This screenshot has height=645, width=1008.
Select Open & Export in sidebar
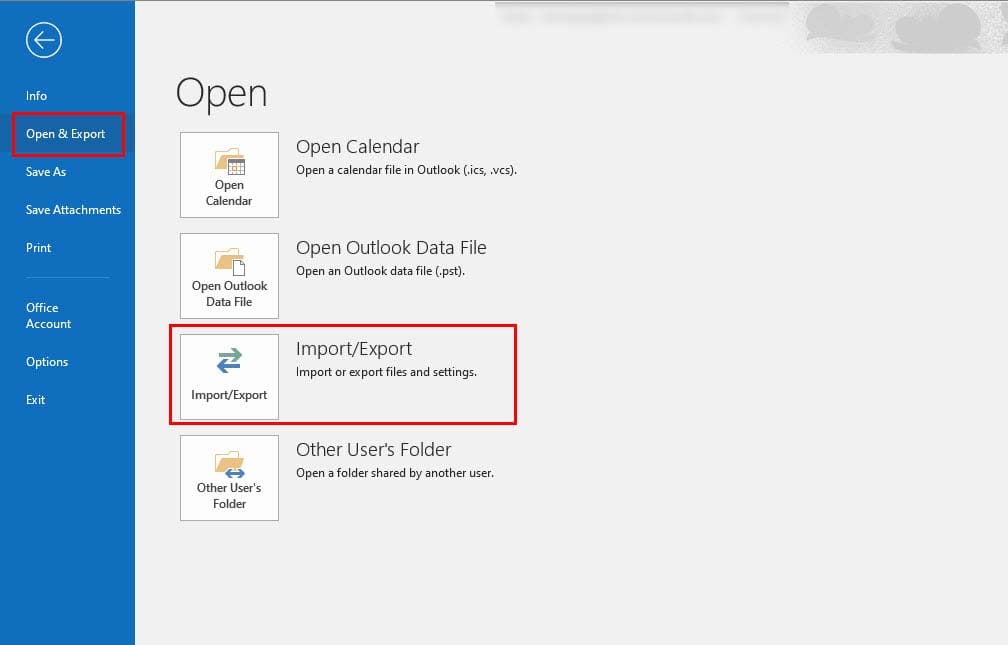click(66, 134)
